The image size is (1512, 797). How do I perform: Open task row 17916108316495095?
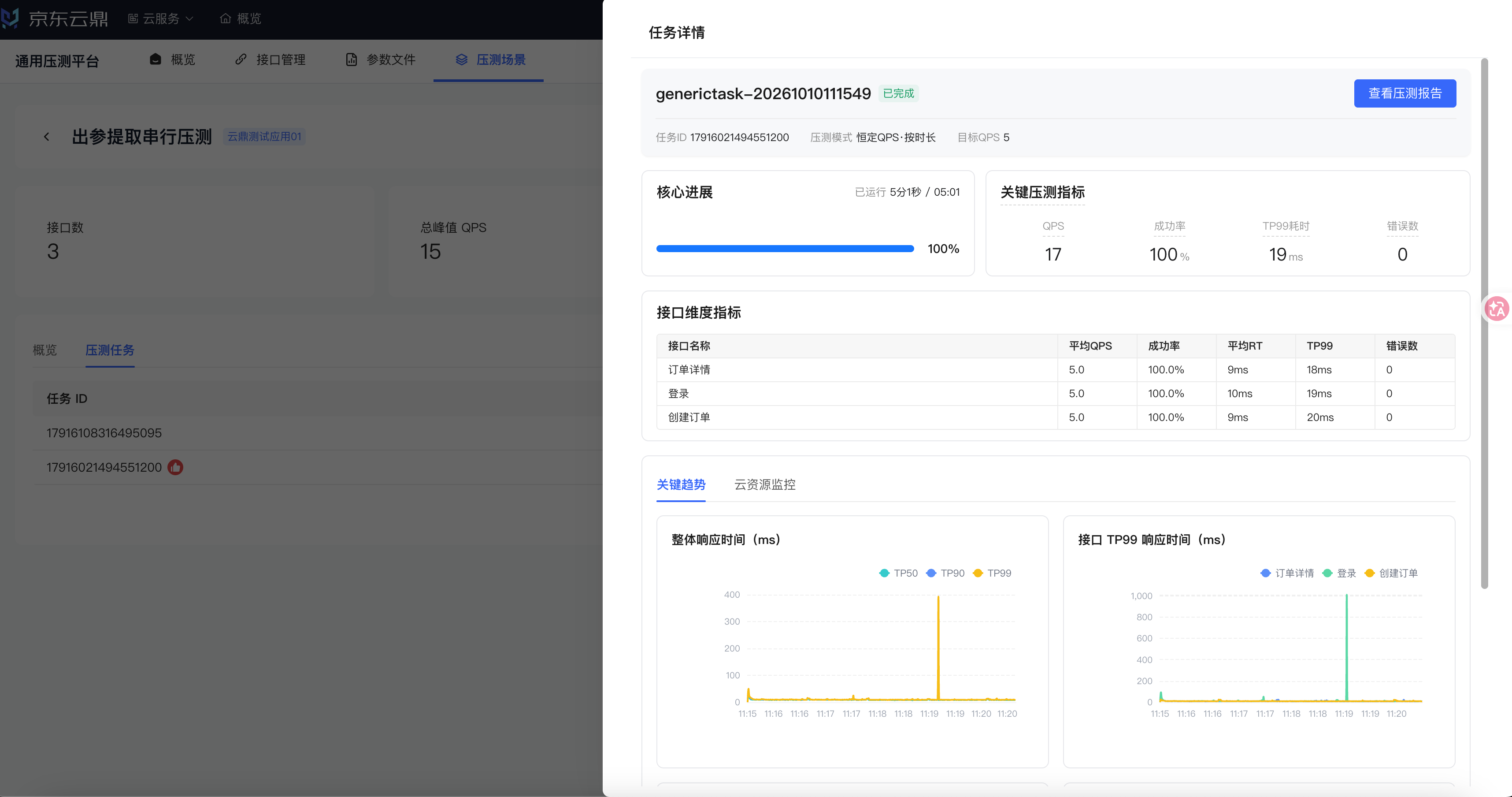318,433
